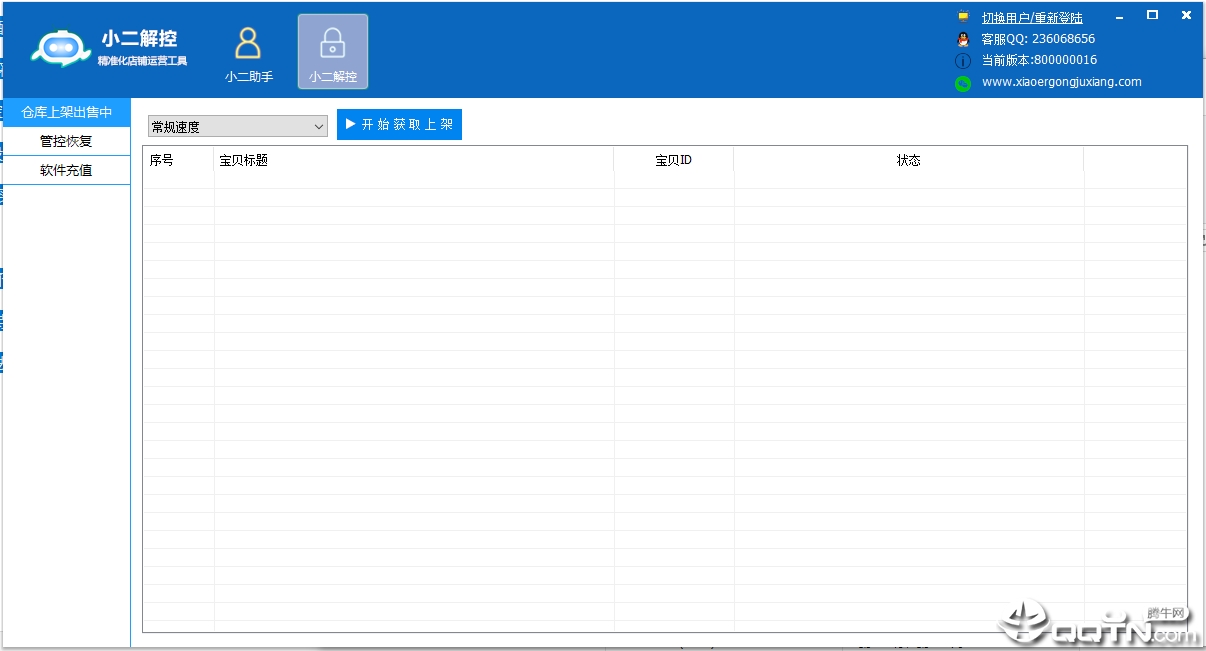
Task: Click the switch user computer icon
Action: tap(963, 17)
